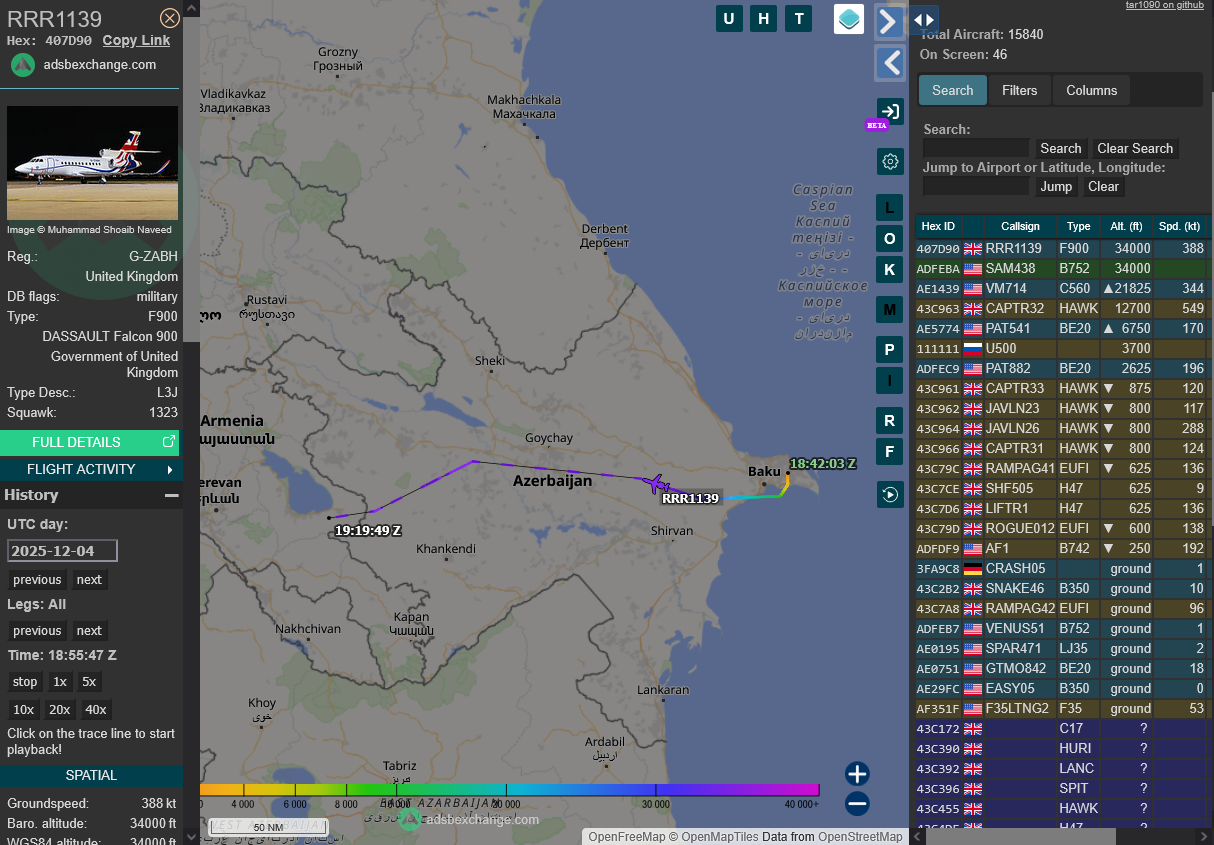The width and height of the screenshot is (1214, 845).
Task: Expand the FLIGHT ACTIVITY menu
Action: [x=90, y=469]
